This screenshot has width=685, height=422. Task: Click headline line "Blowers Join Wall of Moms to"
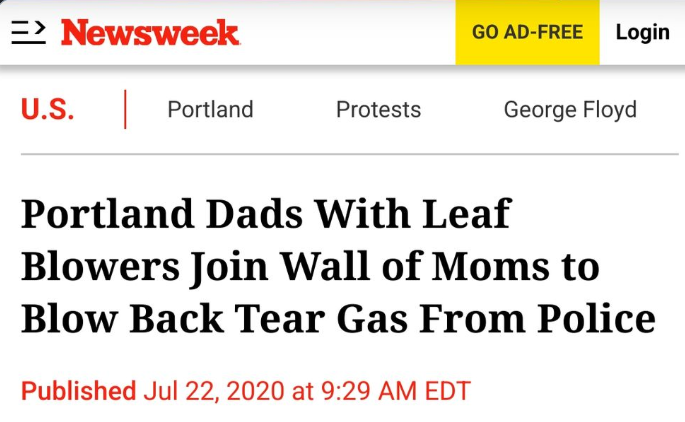tap(310, 267)
